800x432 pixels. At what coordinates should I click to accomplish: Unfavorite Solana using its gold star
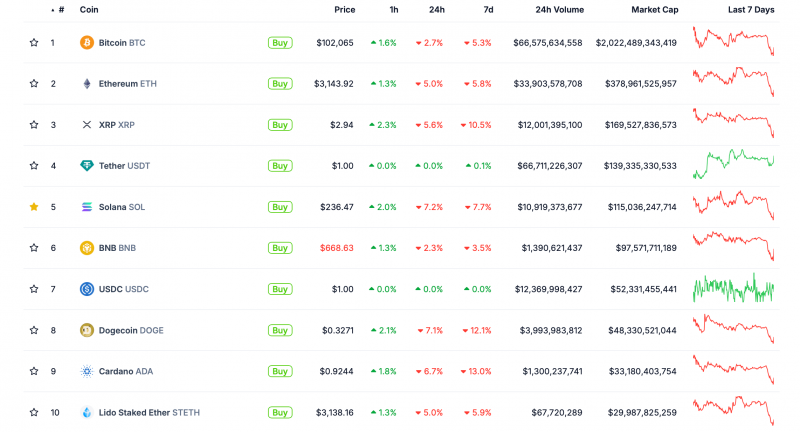(34, 207)
